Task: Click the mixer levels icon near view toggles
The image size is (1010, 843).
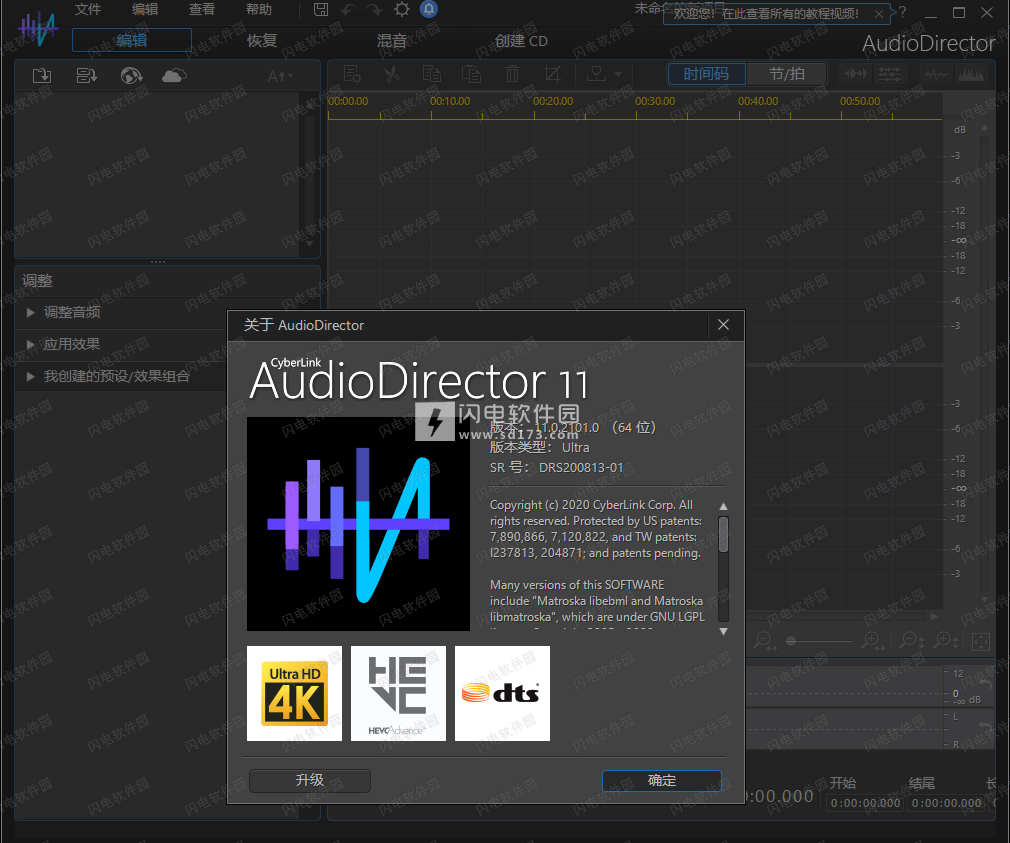Action: (890, 74)
